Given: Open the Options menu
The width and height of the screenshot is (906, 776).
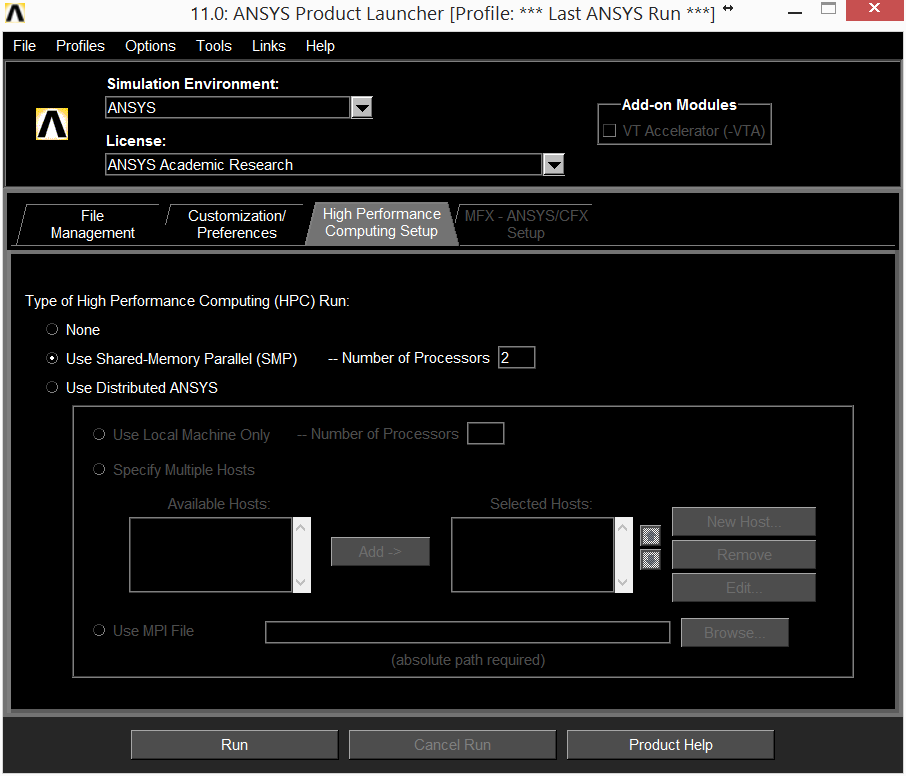Looking at the screenshot, I should [150, 46].
